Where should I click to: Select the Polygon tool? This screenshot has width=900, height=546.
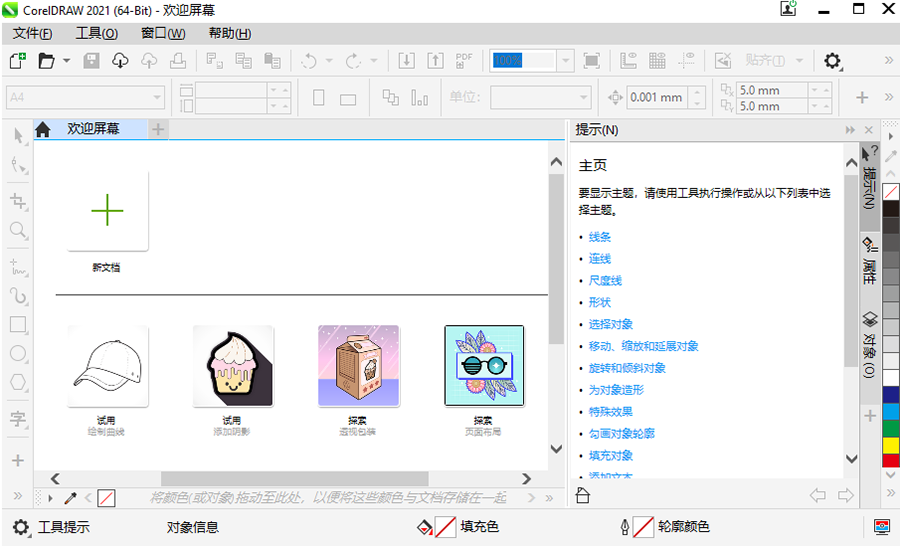pyautogui.click(x=18, y=382)
